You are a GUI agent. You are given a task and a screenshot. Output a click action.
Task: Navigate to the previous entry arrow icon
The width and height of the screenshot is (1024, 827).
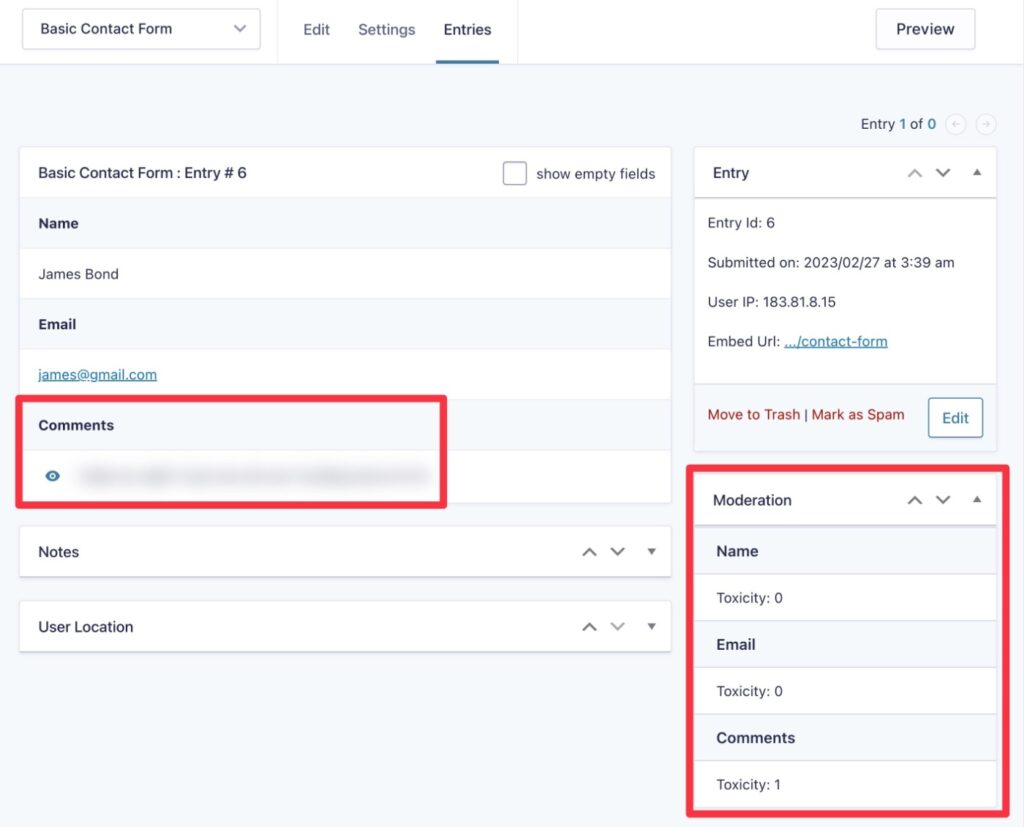[955, 124]
